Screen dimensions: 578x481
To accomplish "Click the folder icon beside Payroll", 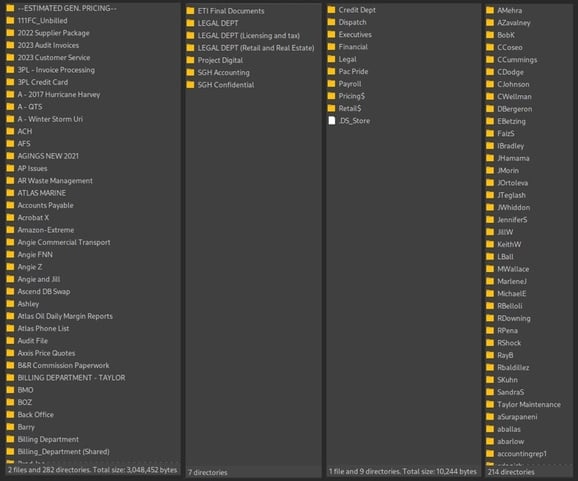I will pos(331,84).
